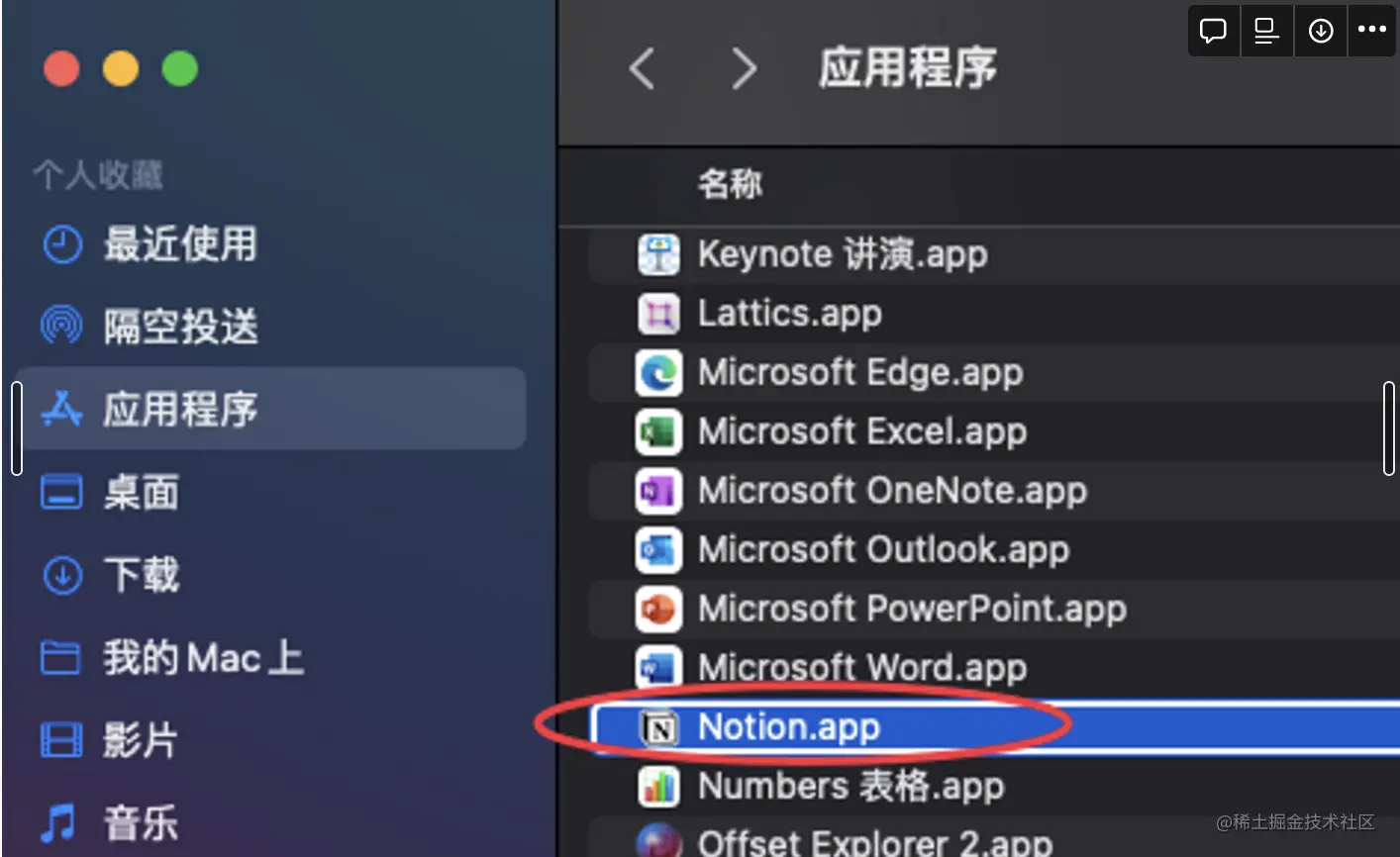This screenshot has width=1400, height=857.
Task: Click the 影片 film icon in sidebar
Action: 61,740
